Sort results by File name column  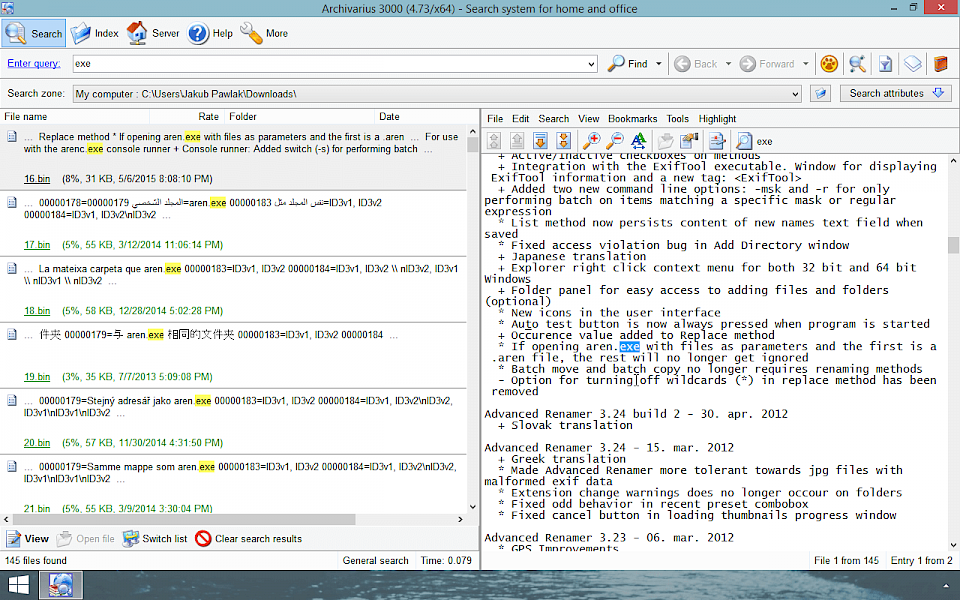75,116
